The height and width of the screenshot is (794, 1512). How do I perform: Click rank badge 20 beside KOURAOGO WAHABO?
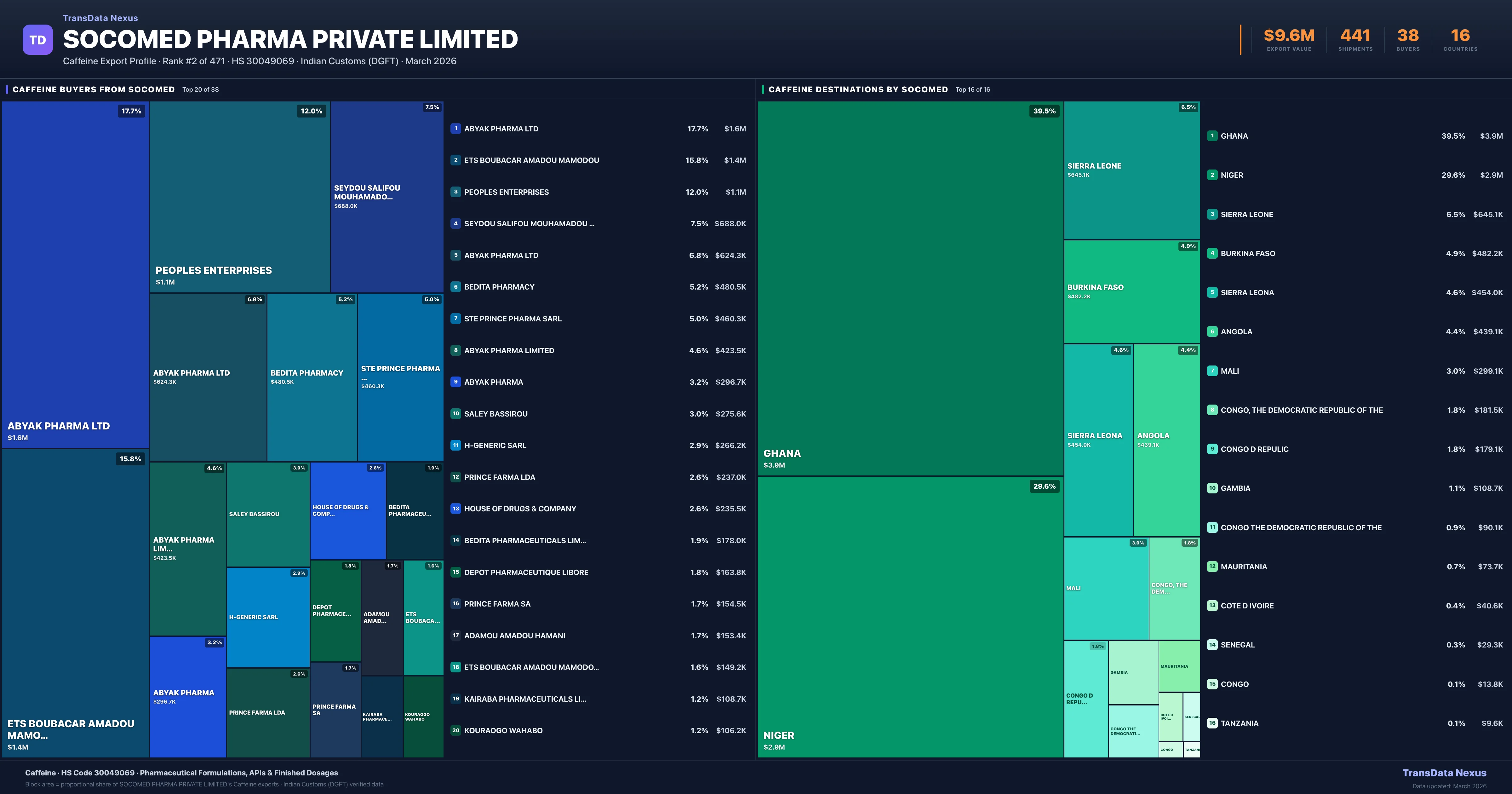point(455,731)
